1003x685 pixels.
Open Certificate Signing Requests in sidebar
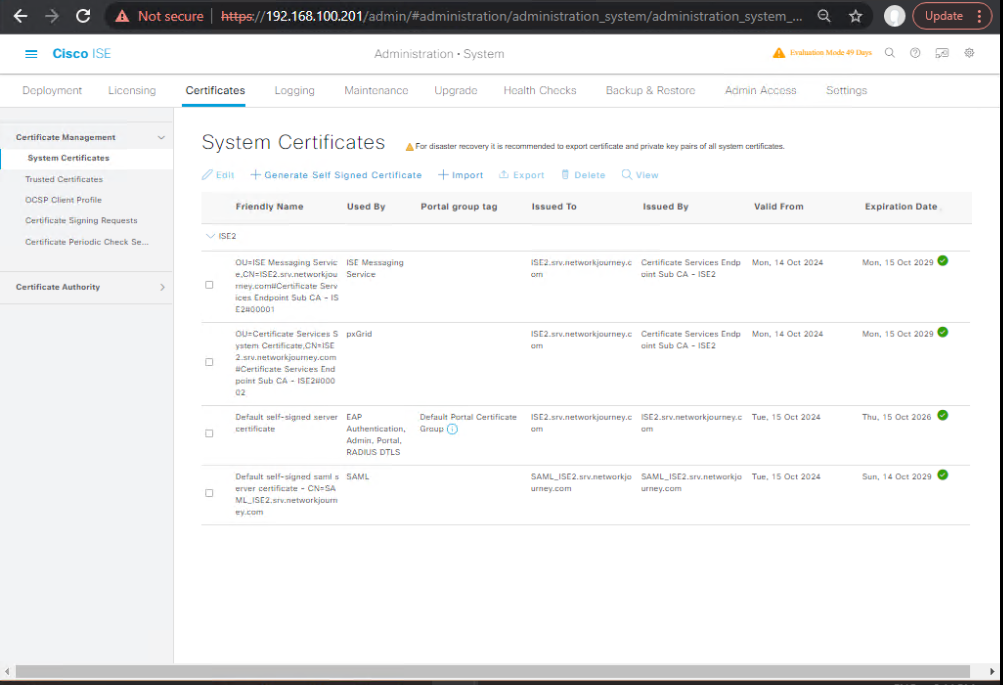pos(81,220)
